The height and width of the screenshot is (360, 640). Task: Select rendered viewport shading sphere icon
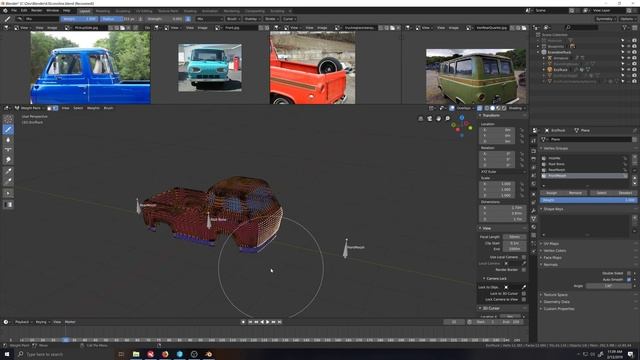click(504, 108)
